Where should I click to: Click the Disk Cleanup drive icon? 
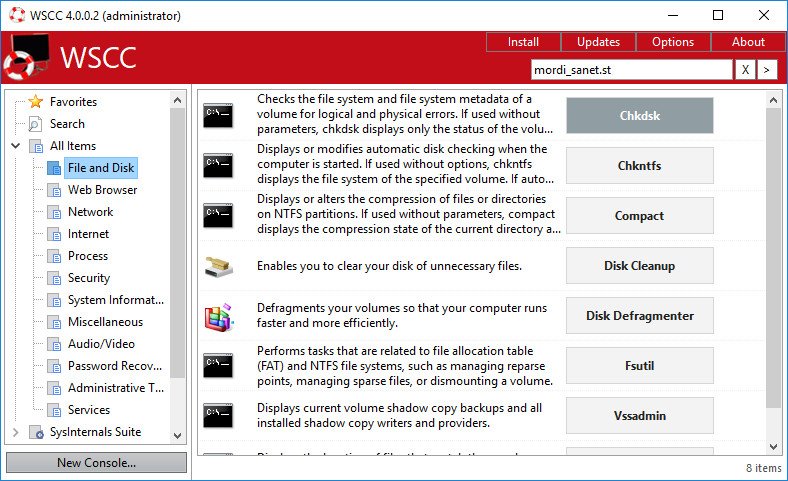pos(218,266)
